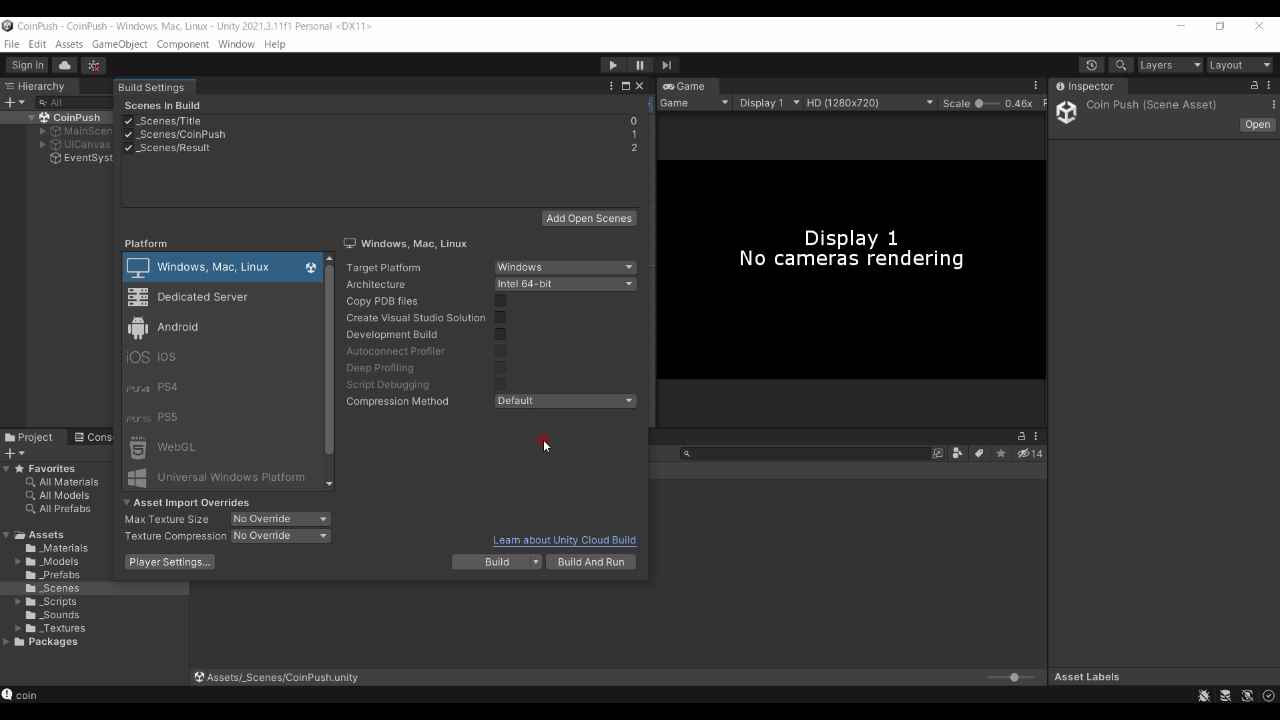
Task: Enable Development Build checkbox
Action: 500,334
